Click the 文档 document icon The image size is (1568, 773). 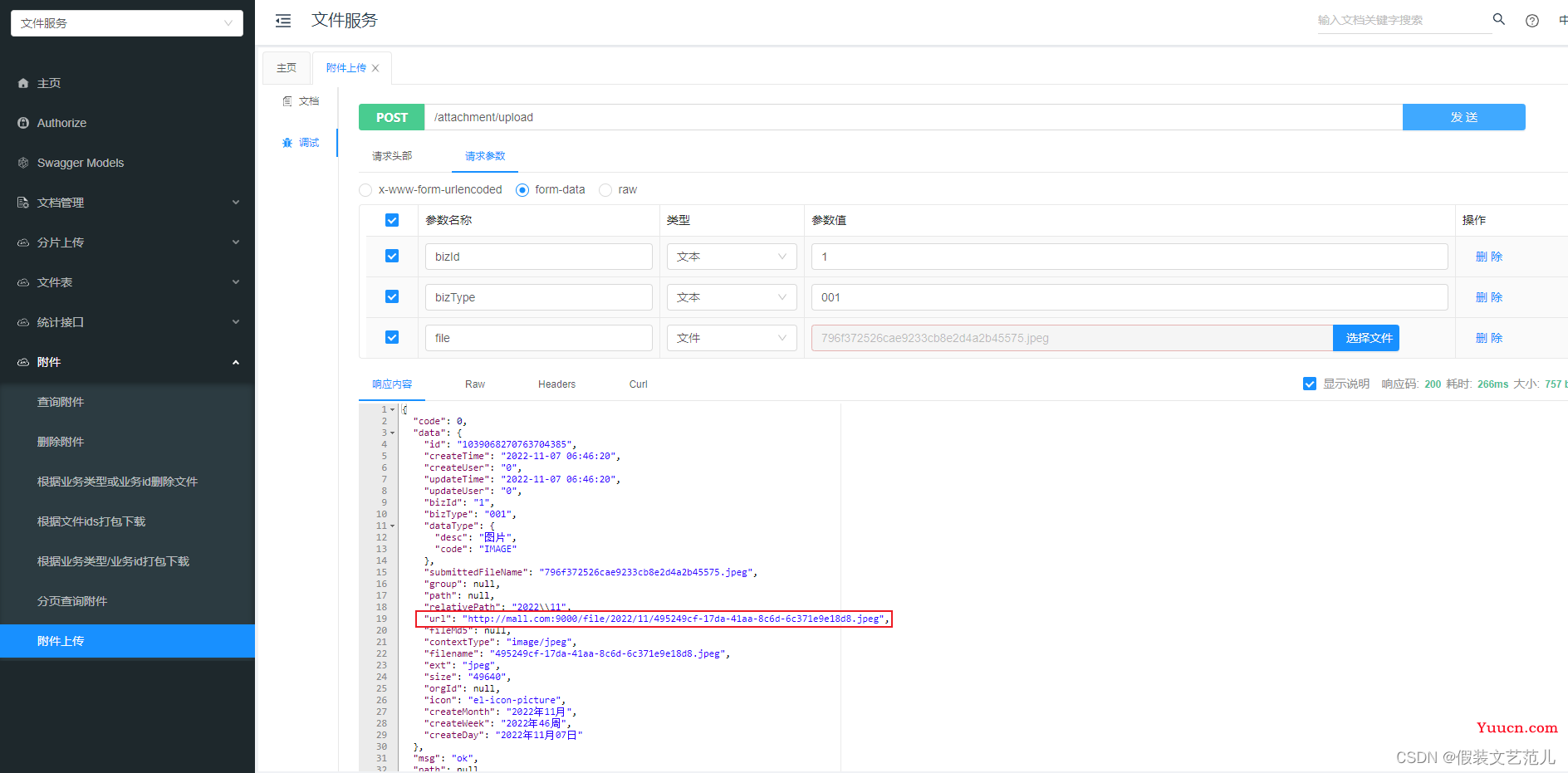pyautogui.click(x=287, y=101)
